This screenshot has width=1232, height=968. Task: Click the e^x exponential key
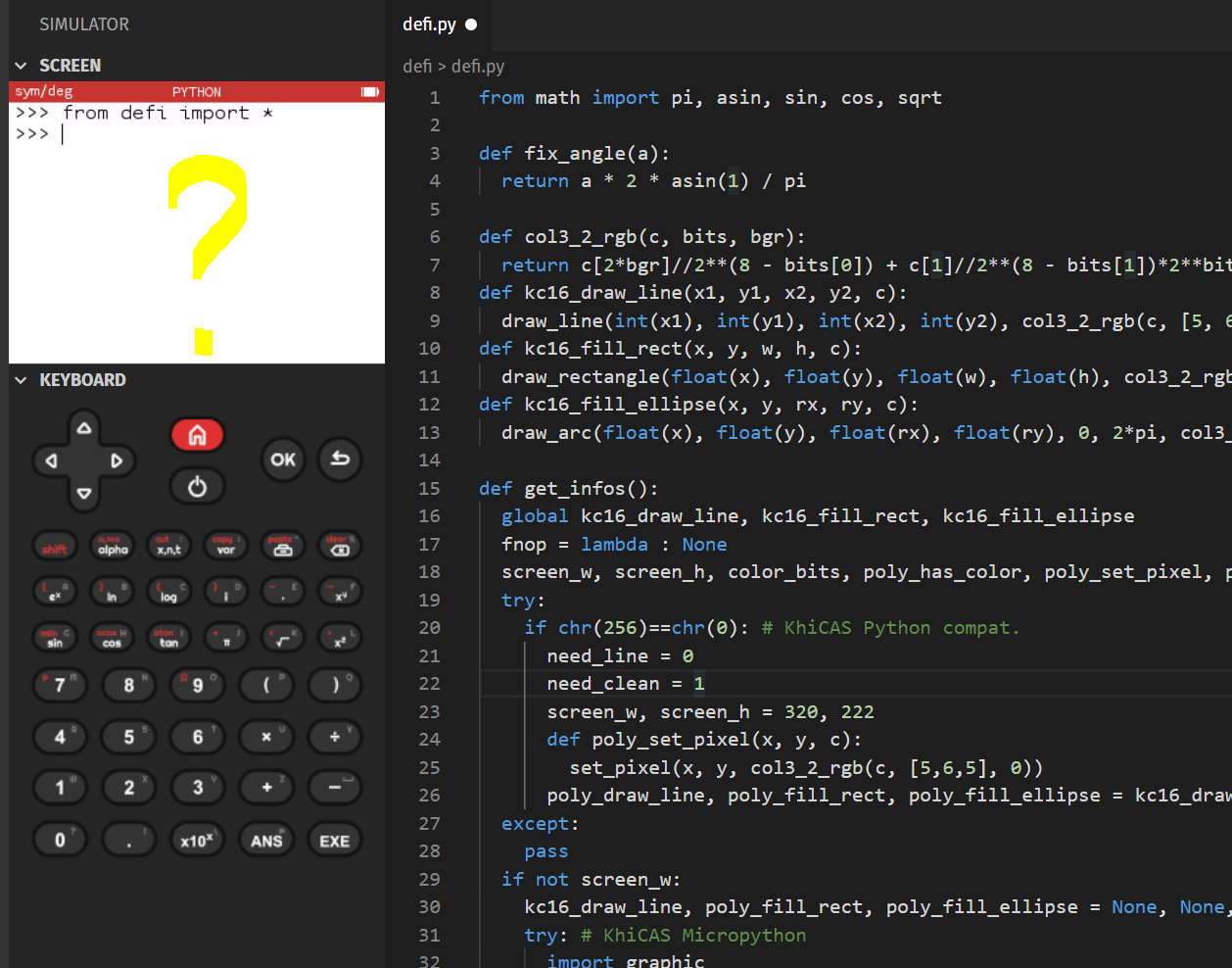(x=55, y=591)
